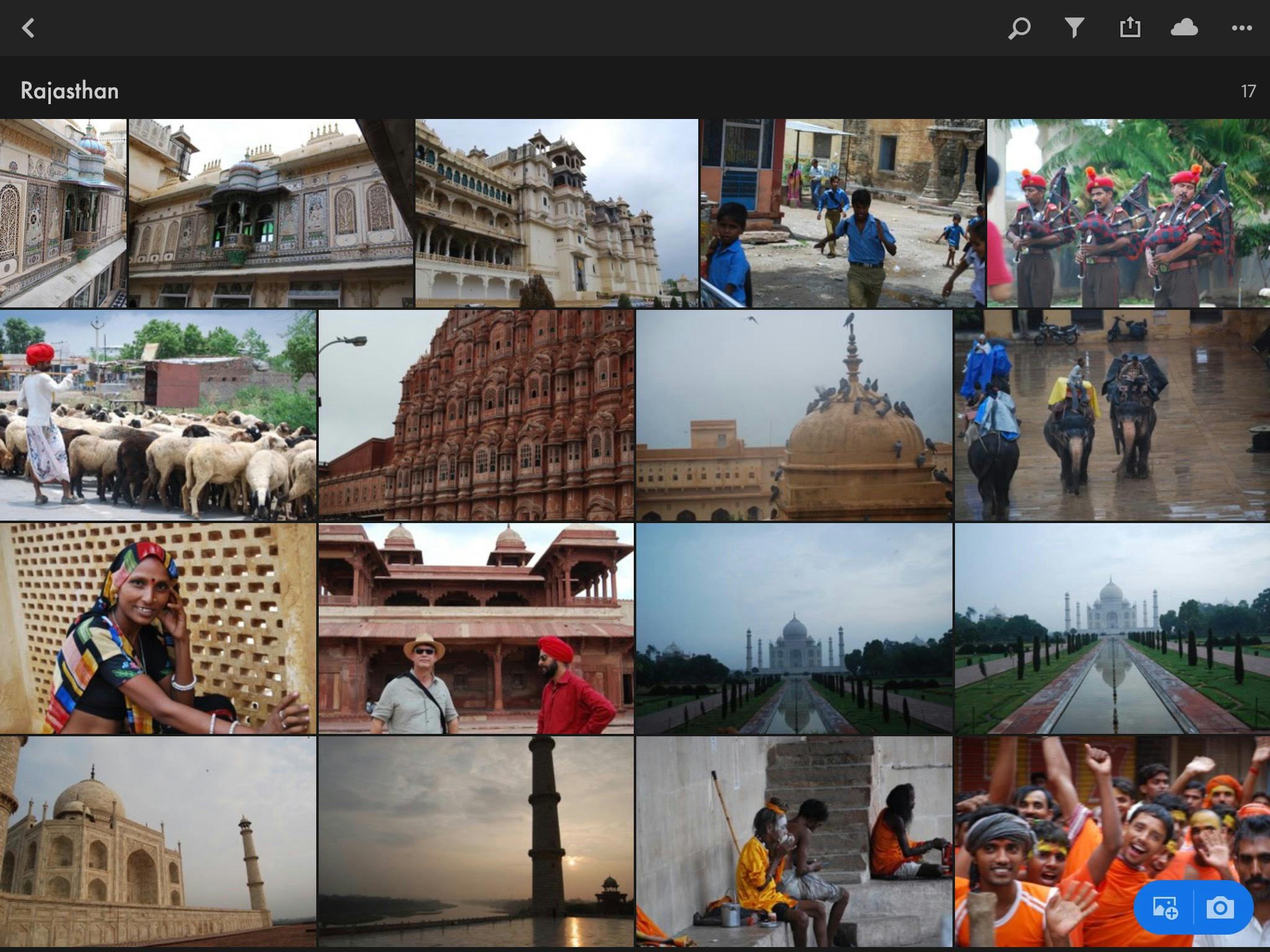Click the photo count 17
Screen dimensions: 1270x952
1248,92
